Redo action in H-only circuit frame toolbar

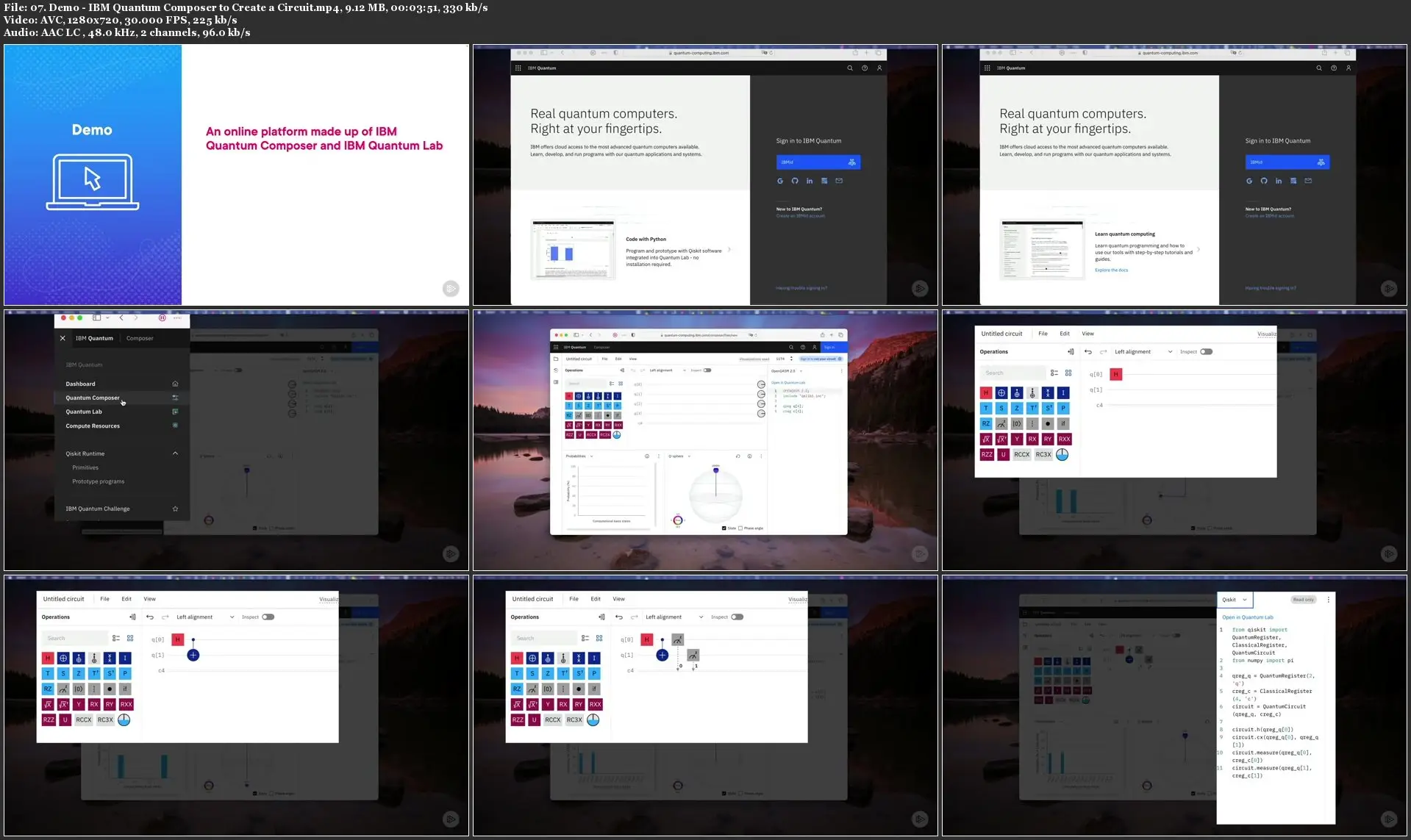coord(1103,352)
